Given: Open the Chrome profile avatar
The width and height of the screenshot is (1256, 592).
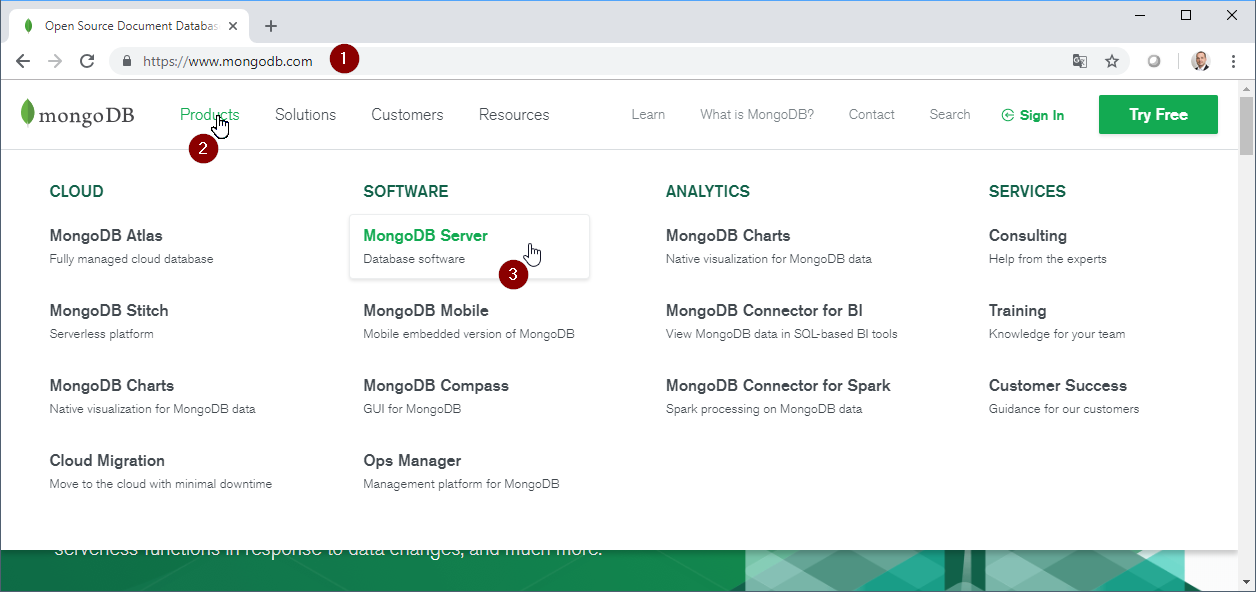Looking at the screenshot, I should (1201, 61).
